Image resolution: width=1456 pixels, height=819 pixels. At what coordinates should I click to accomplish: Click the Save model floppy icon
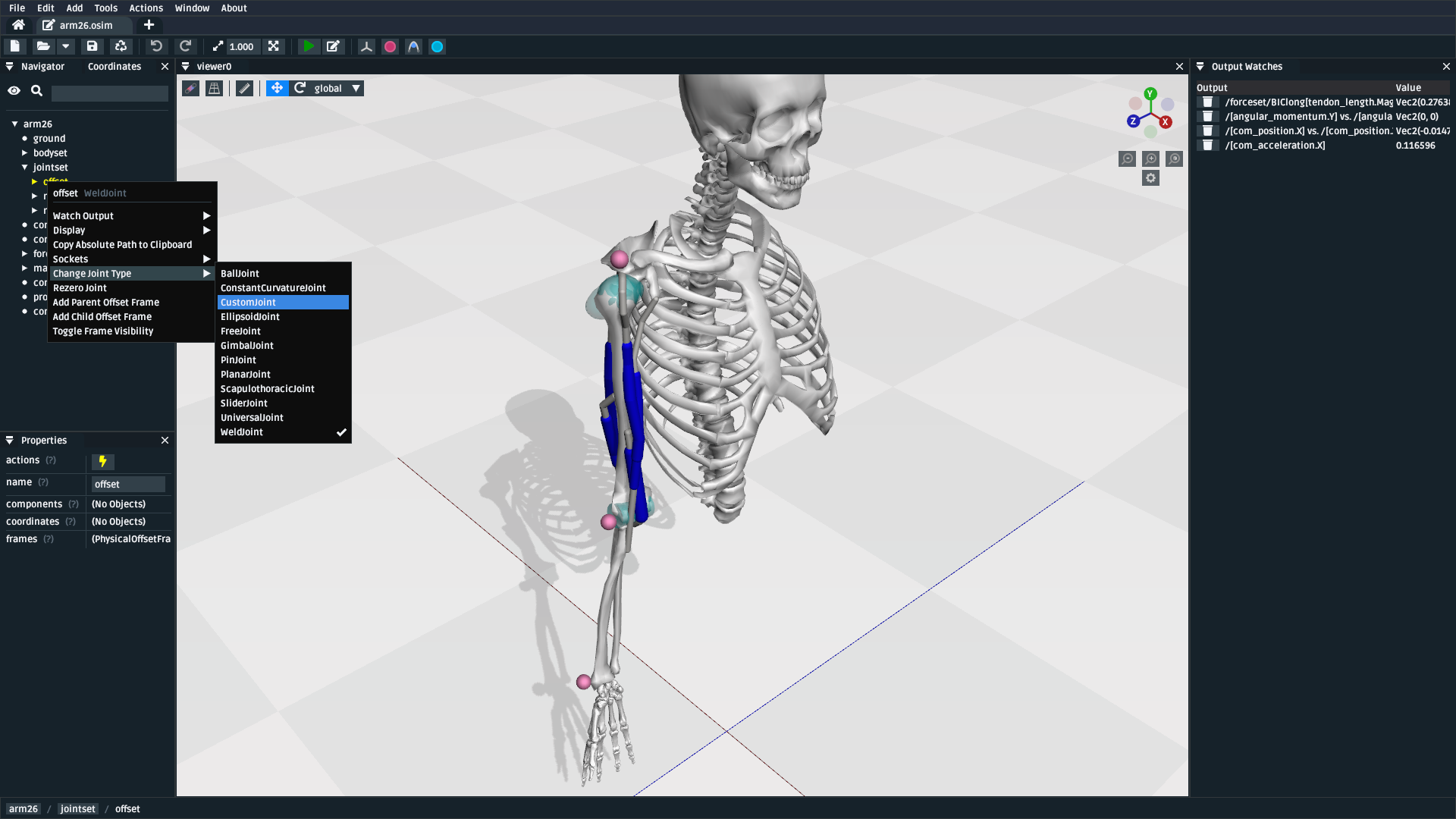pos(92,46)
